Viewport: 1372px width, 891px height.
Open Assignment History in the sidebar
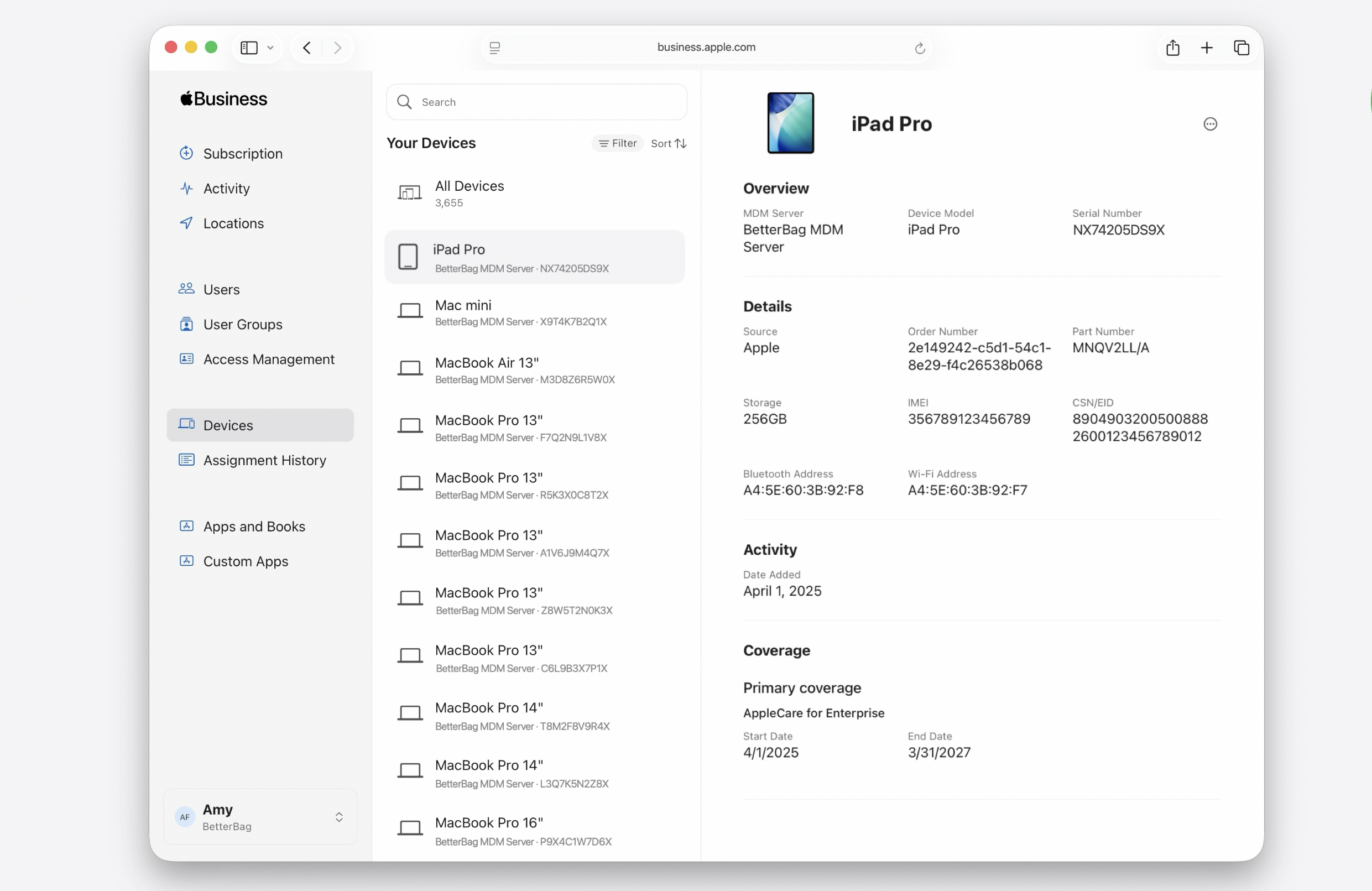tap(260, 460)
